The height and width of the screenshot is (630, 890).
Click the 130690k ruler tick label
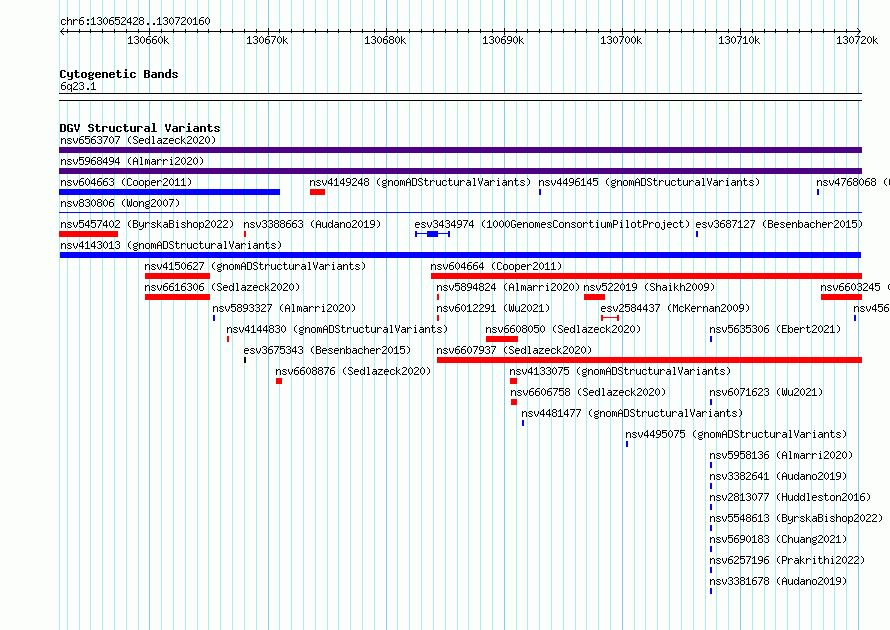tap(503, 40)
